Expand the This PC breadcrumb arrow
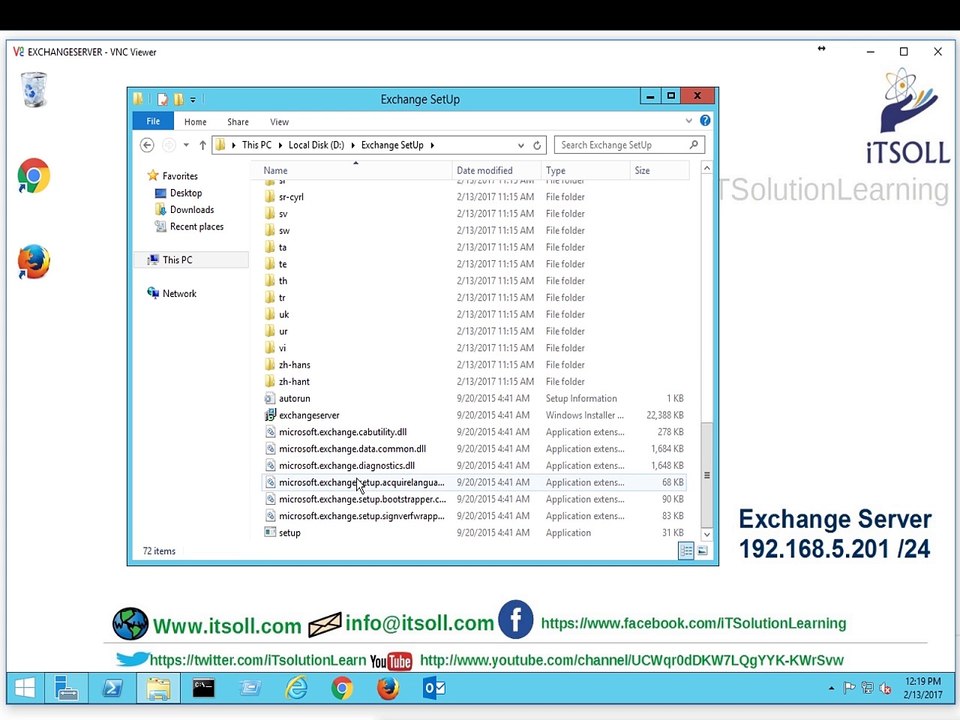This screenshot has height=720, width=960. point(280,145)
